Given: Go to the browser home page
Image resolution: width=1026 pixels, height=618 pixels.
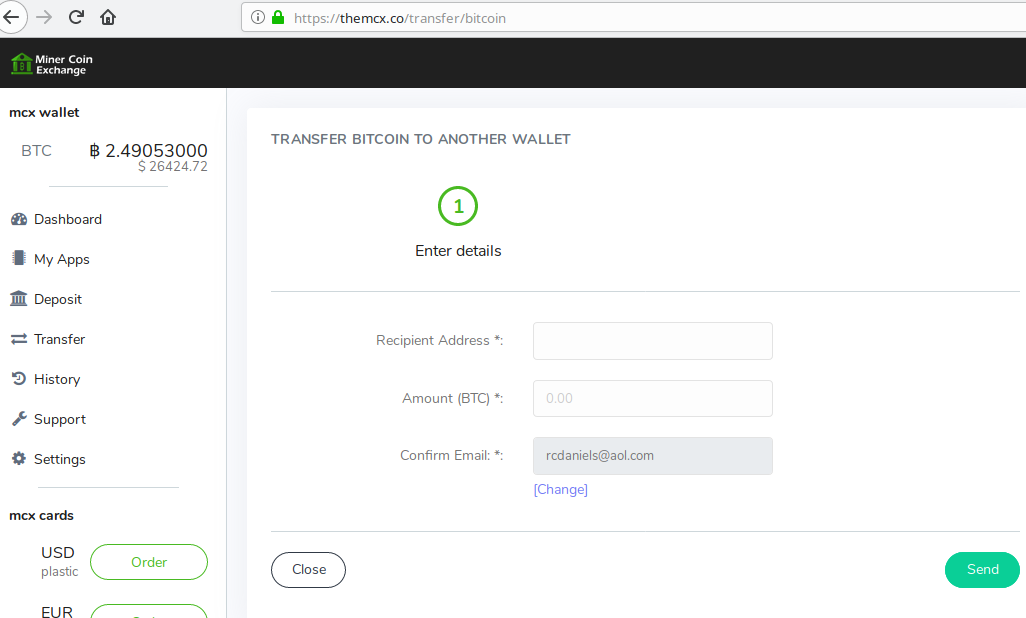Looking at the screenshot, I should 108,17.
